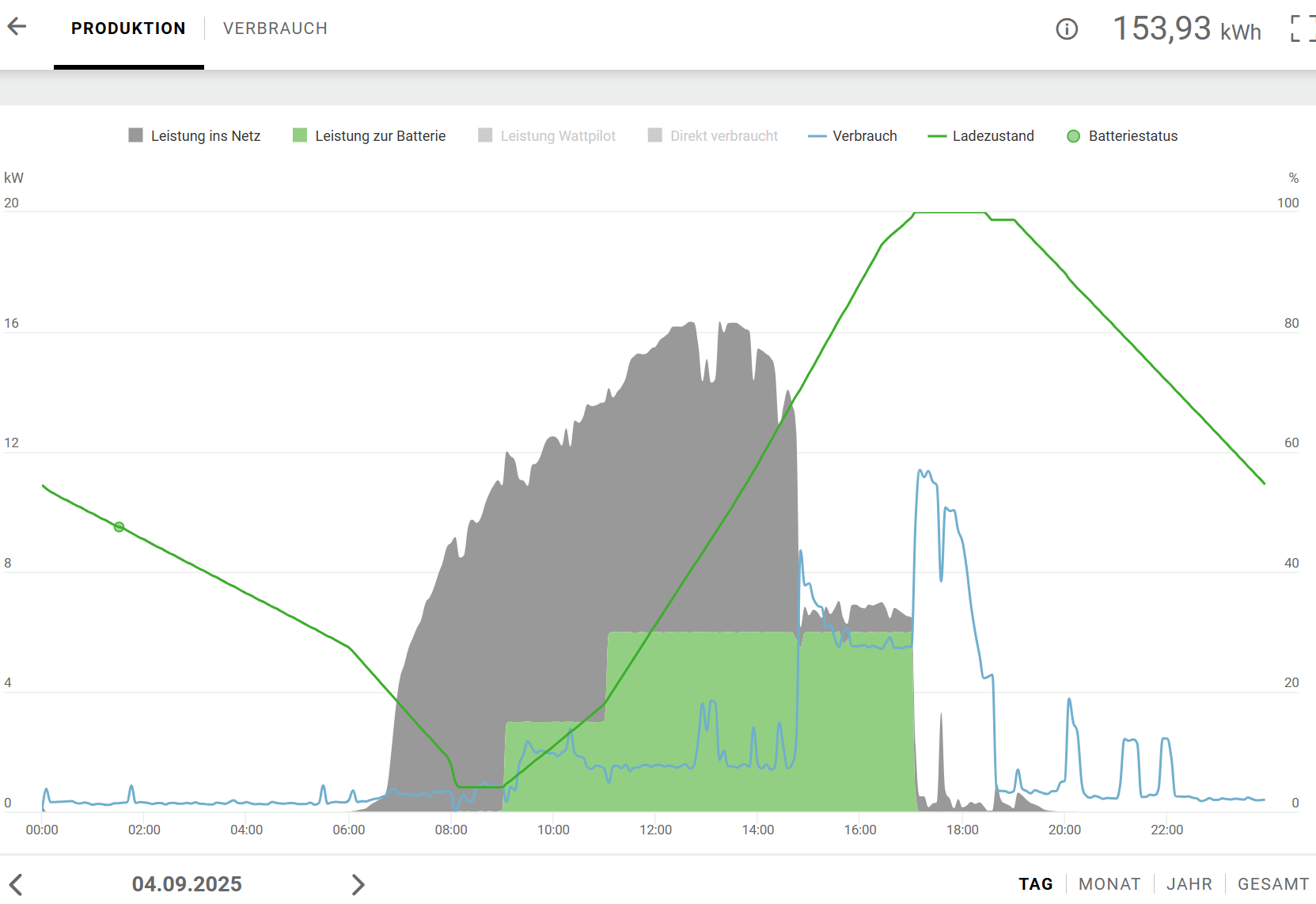This screenshot has width=1316, height=904.
Task: Open date picker showing 04.09.2025
Action: (x=187, y=884)
